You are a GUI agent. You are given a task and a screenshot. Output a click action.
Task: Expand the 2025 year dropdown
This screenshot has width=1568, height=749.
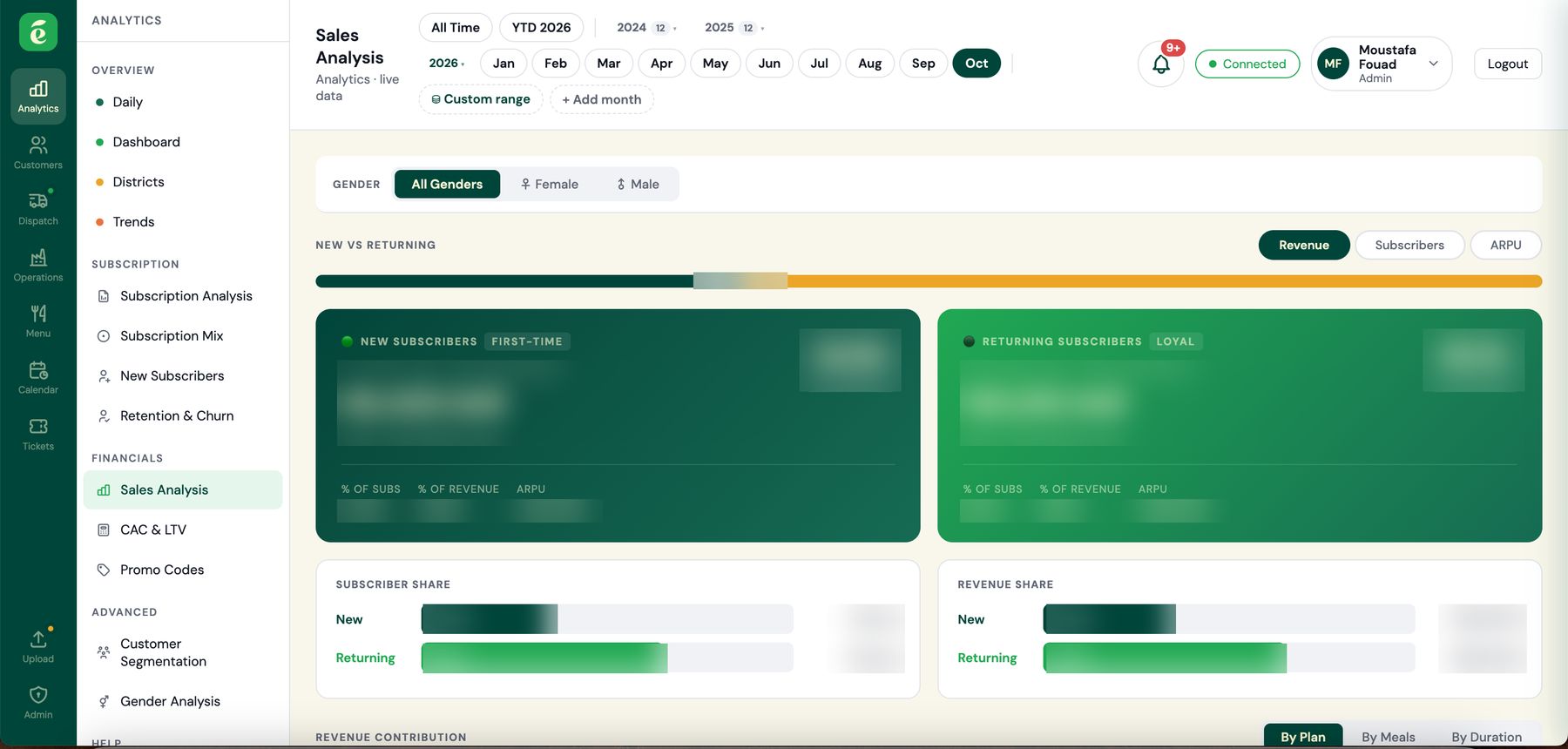[x=734, y=28]
